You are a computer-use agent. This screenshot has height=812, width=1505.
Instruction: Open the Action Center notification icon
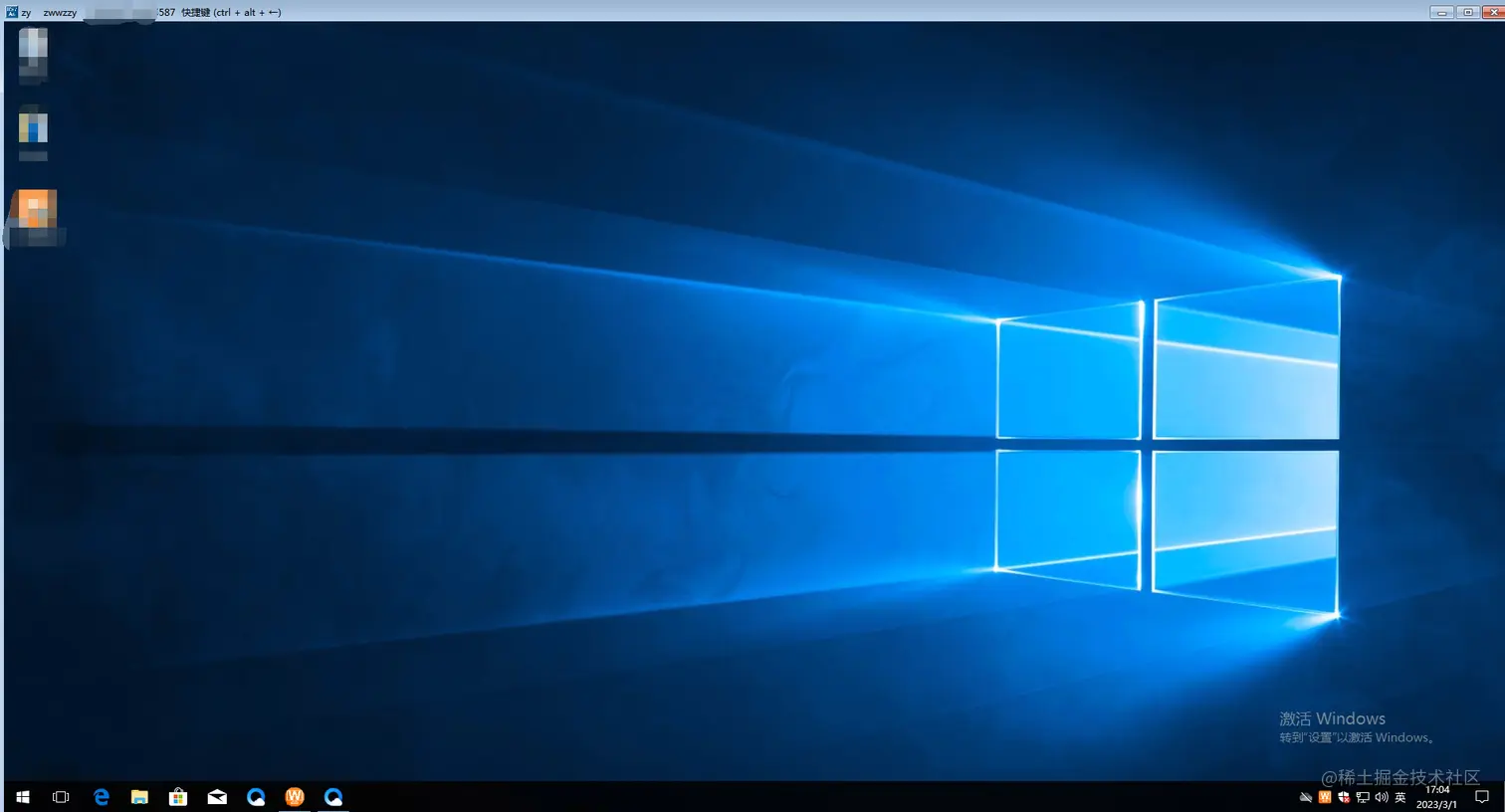(1481, 797)
